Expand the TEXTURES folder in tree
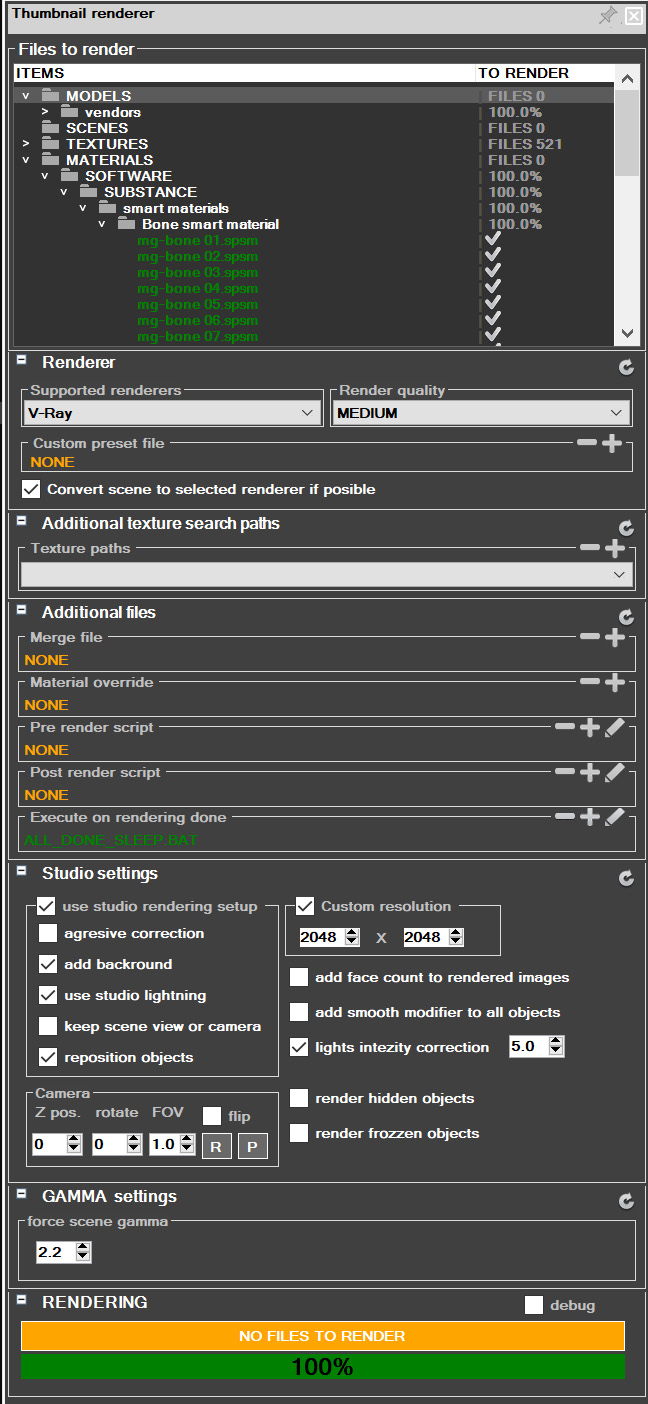 tap(26, 144)
